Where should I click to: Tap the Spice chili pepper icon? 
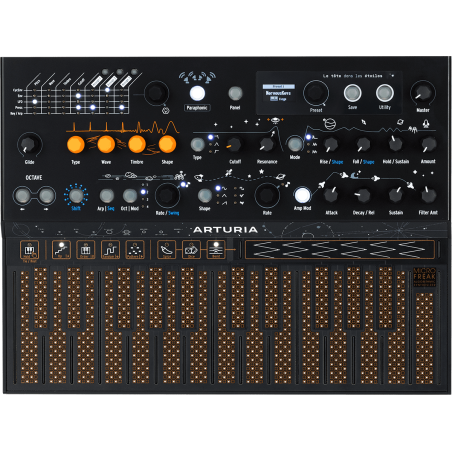coord(166,250)
